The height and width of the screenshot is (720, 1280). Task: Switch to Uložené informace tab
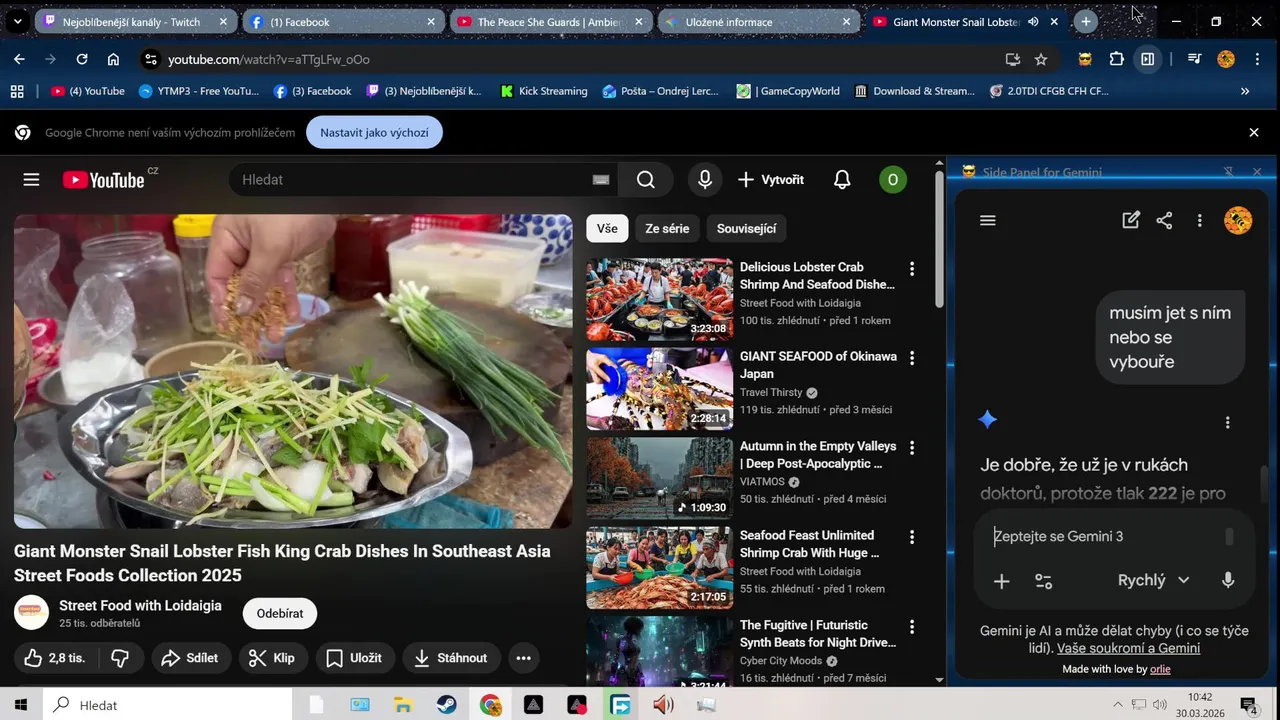tap(759, 21)
